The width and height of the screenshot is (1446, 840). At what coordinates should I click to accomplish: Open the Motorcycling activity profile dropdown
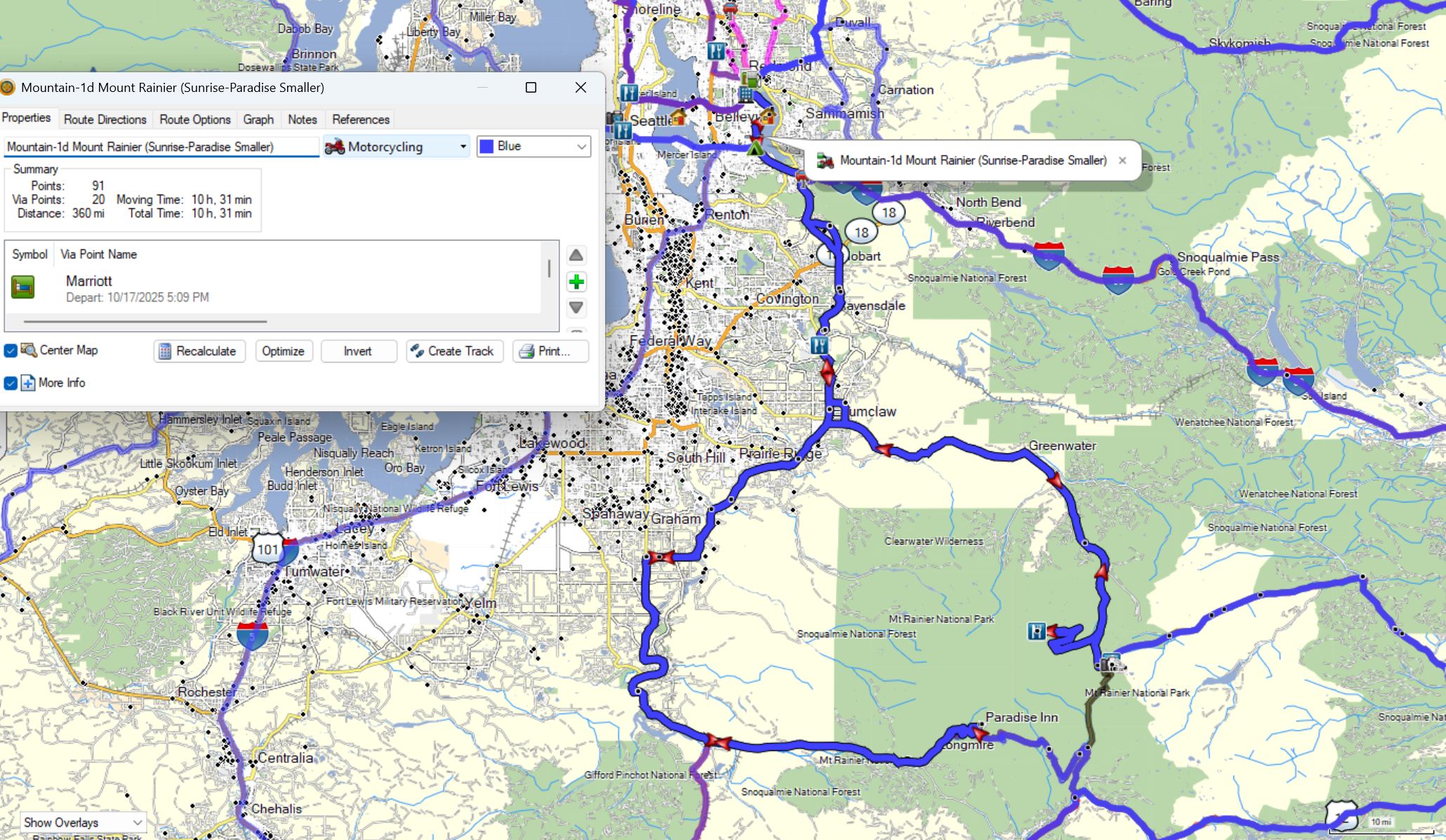(x=397, y=147)
